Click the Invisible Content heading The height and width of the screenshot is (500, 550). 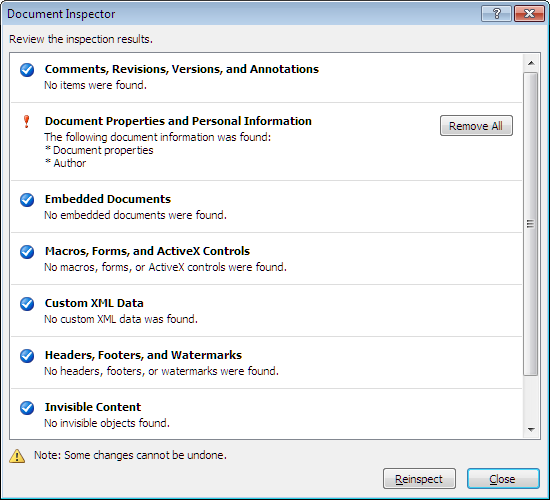93,407
